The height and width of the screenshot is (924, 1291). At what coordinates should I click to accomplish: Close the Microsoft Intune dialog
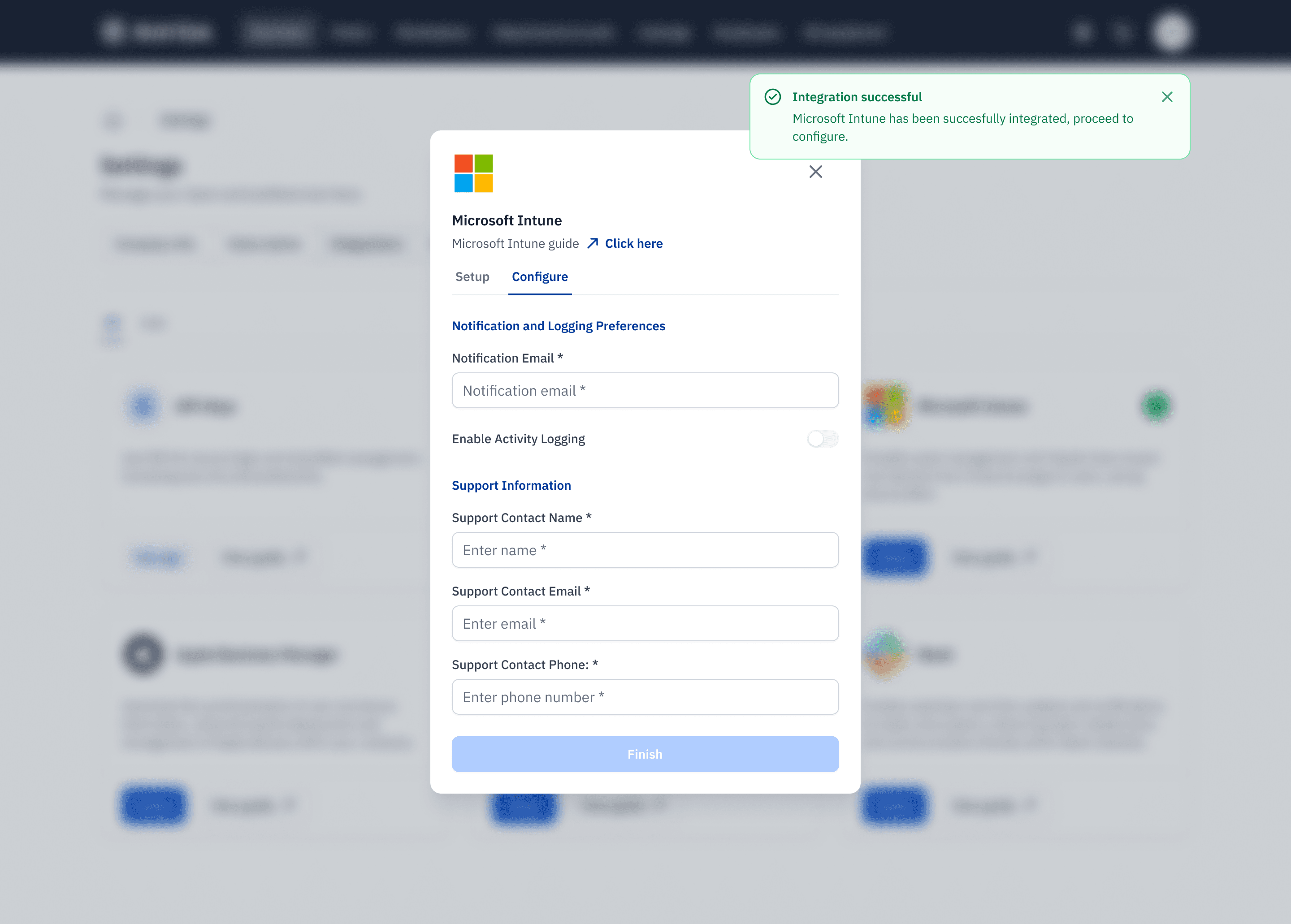[x=815, y=172]
